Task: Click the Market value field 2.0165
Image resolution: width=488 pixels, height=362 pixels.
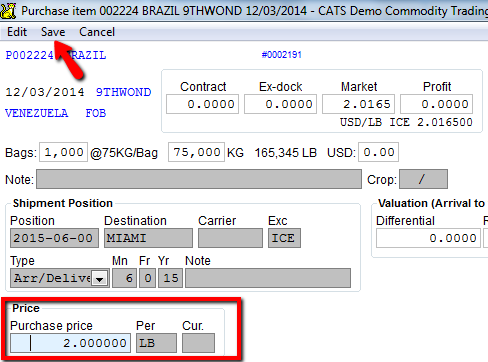Action: 358,104
